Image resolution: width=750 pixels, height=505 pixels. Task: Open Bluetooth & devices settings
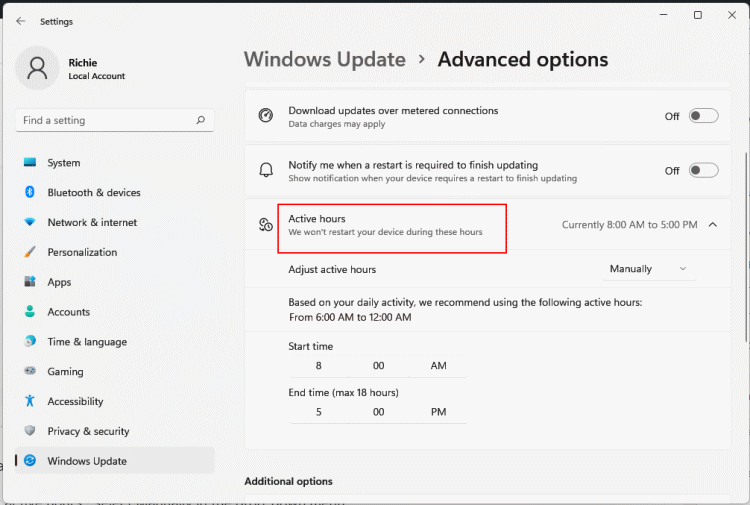click(x=115, y=192)
